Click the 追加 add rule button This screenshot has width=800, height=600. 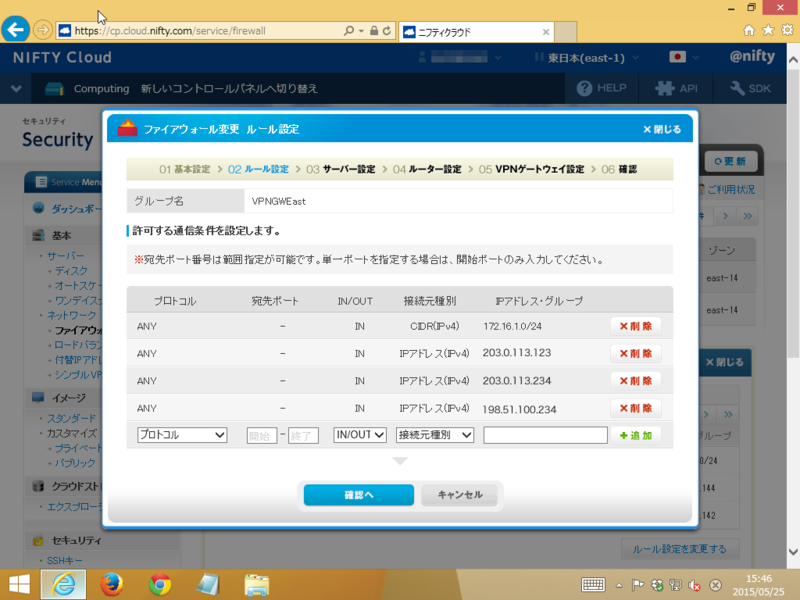coord(635,436)
